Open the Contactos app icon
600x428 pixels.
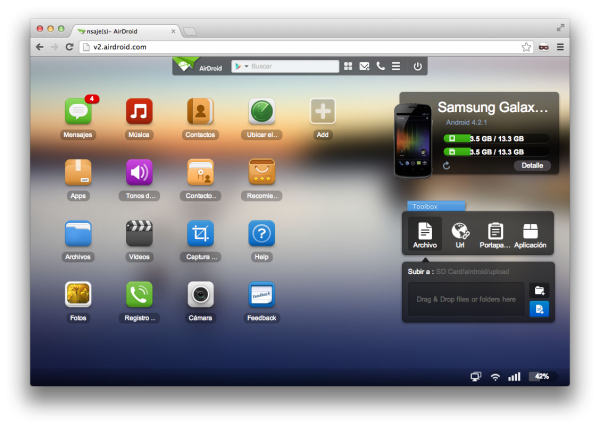200,111
